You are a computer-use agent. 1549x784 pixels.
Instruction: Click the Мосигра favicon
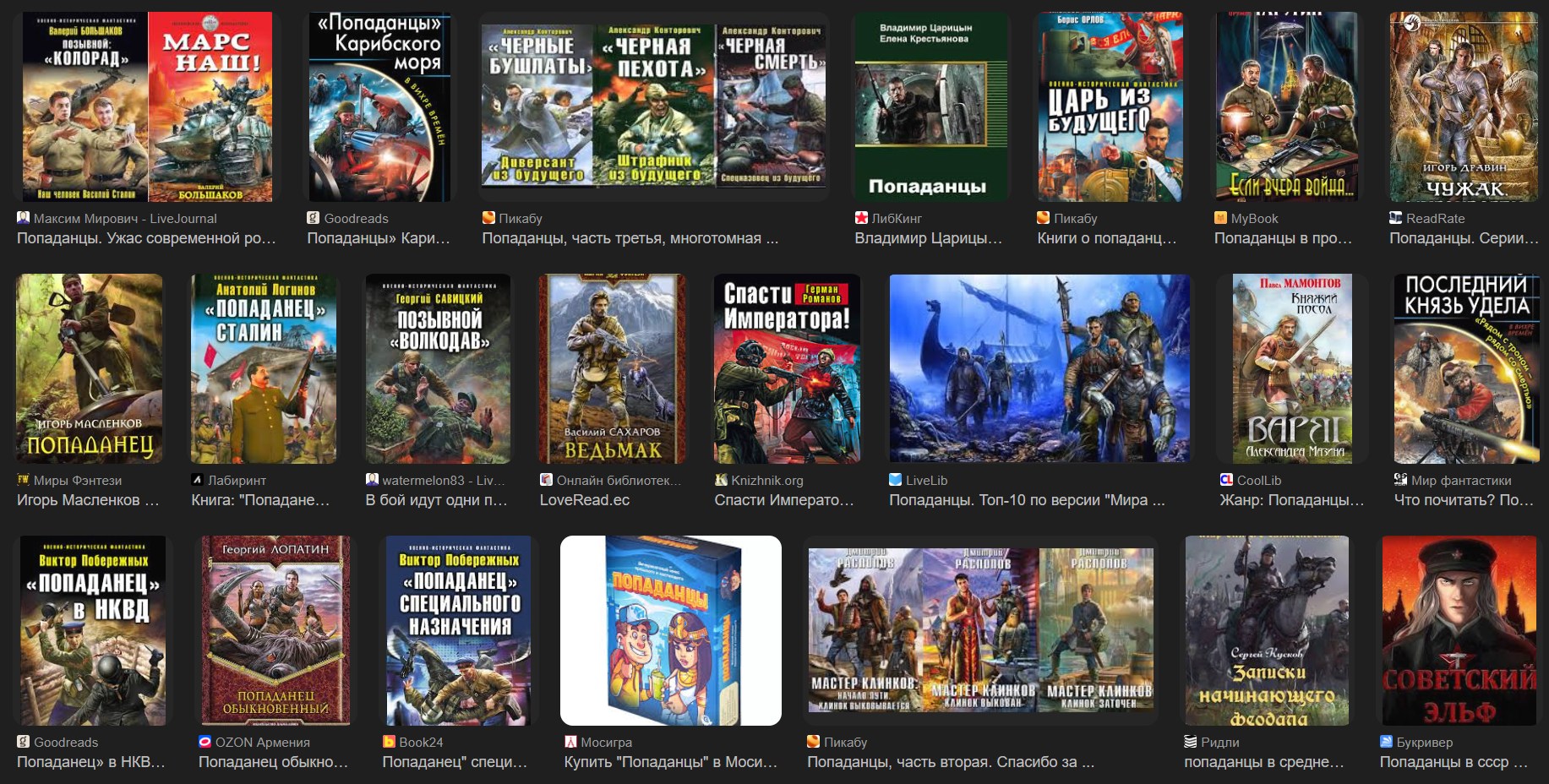pos(570,742)
